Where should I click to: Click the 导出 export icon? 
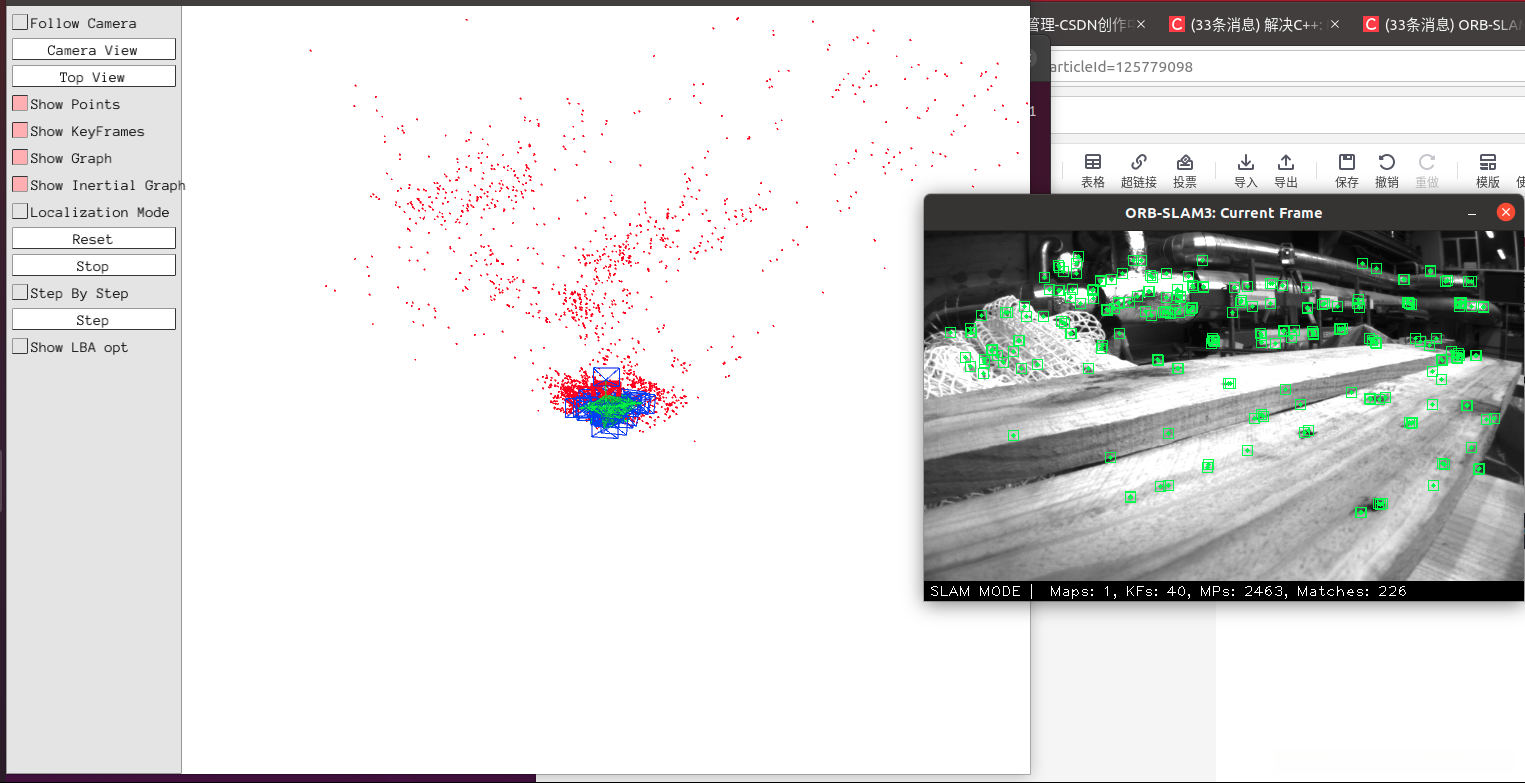pyautogui.click(x=1286, y=171)
